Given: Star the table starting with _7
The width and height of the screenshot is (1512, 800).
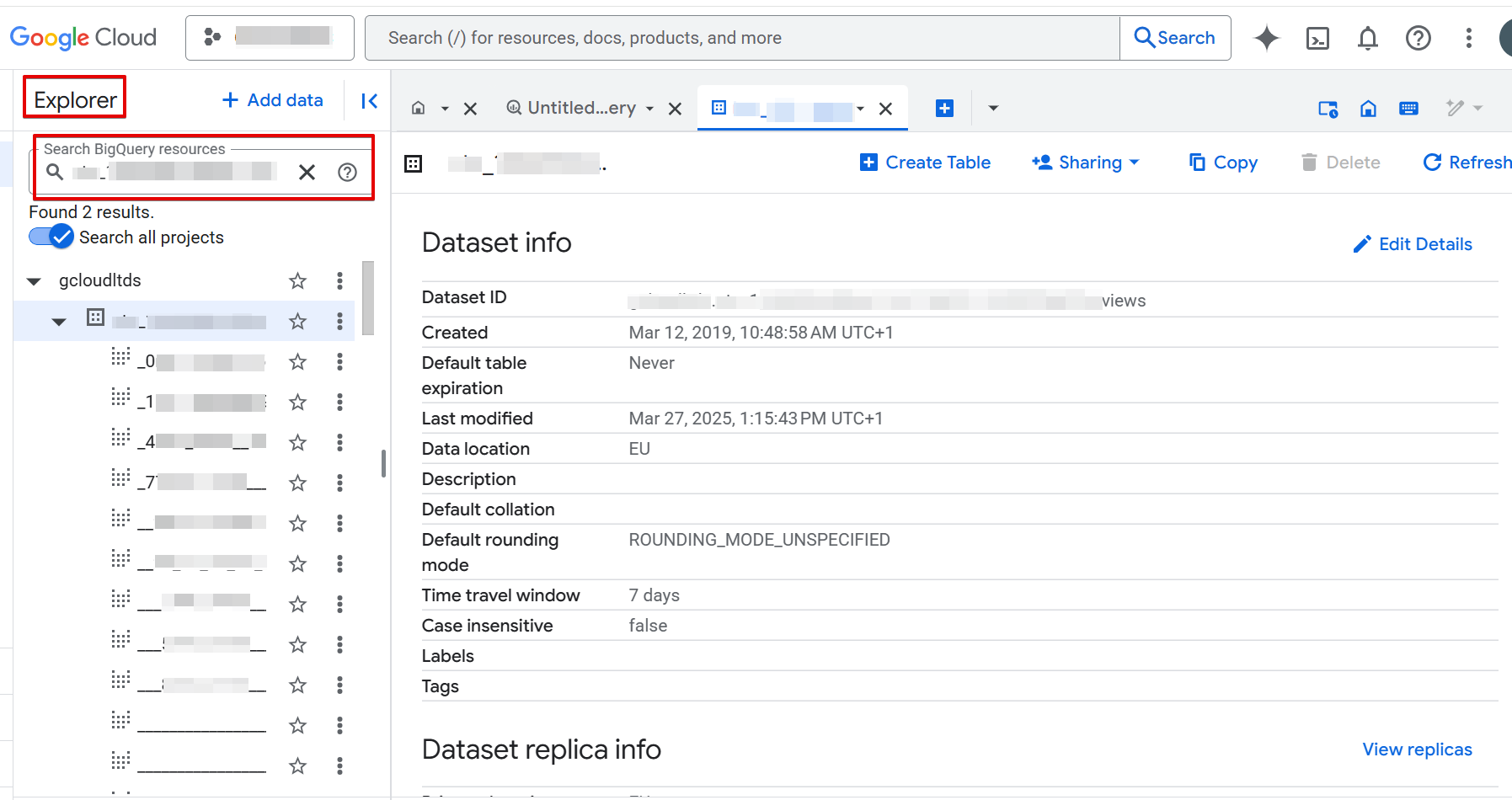Looking at the screenshot, I should point(297,483).
